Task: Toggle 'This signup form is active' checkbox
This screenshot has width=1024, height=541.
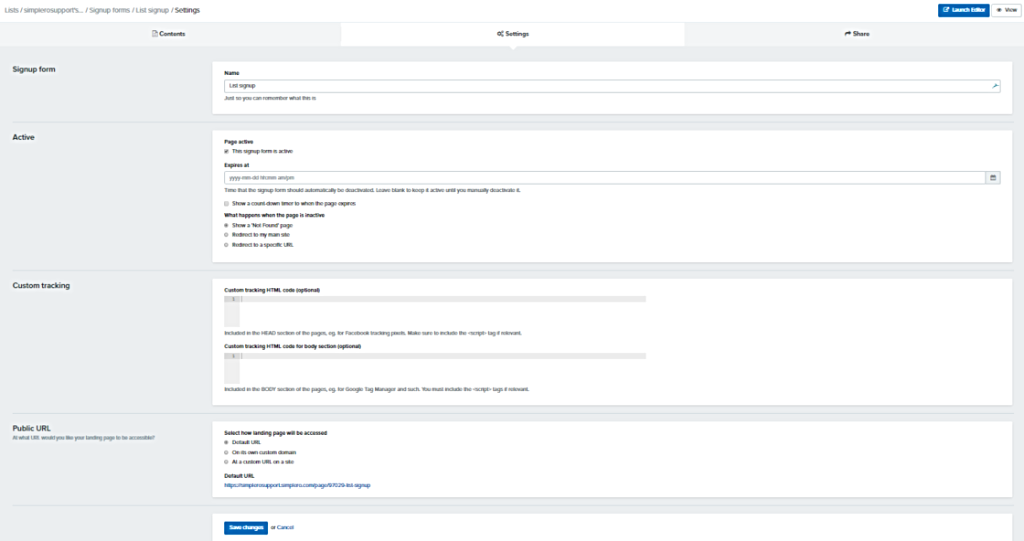Action: coord(227,152)
